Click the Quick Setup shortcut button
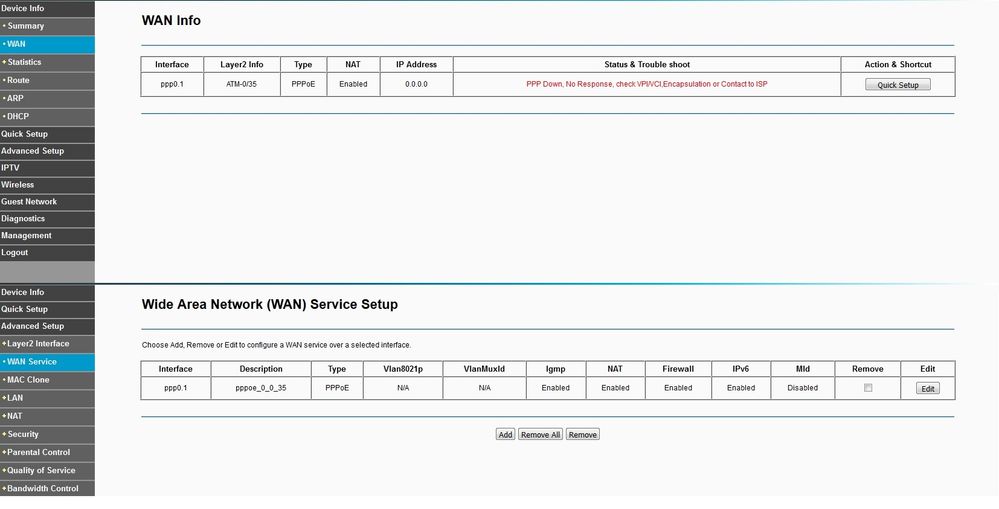This screenshot has height=509, width=999. (897, 85)
